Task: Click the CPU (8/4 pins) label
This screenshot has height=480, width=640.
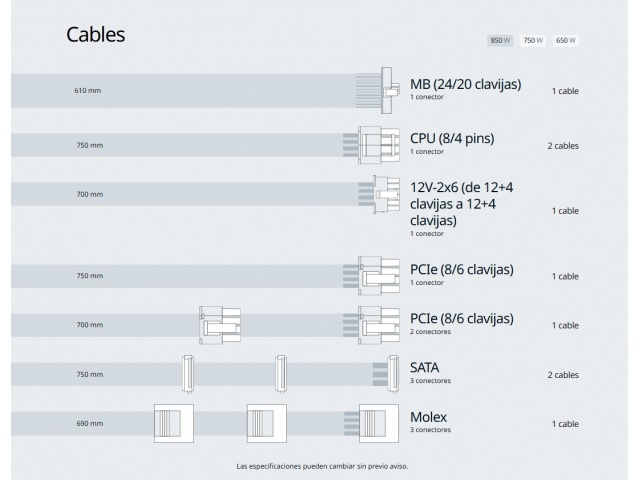Action: tap(452, 138)
